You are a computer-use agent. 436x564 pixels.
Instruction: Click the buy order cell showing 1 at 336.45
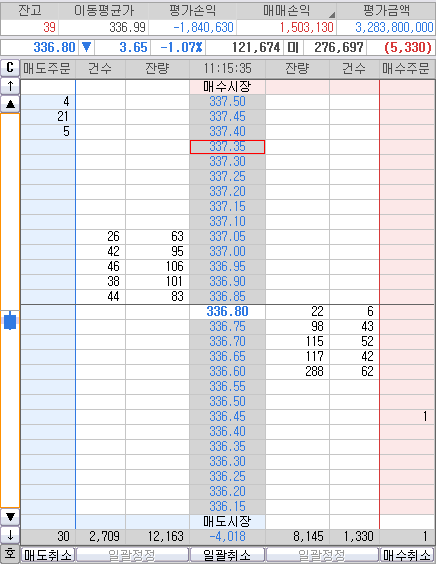[407, 417]
